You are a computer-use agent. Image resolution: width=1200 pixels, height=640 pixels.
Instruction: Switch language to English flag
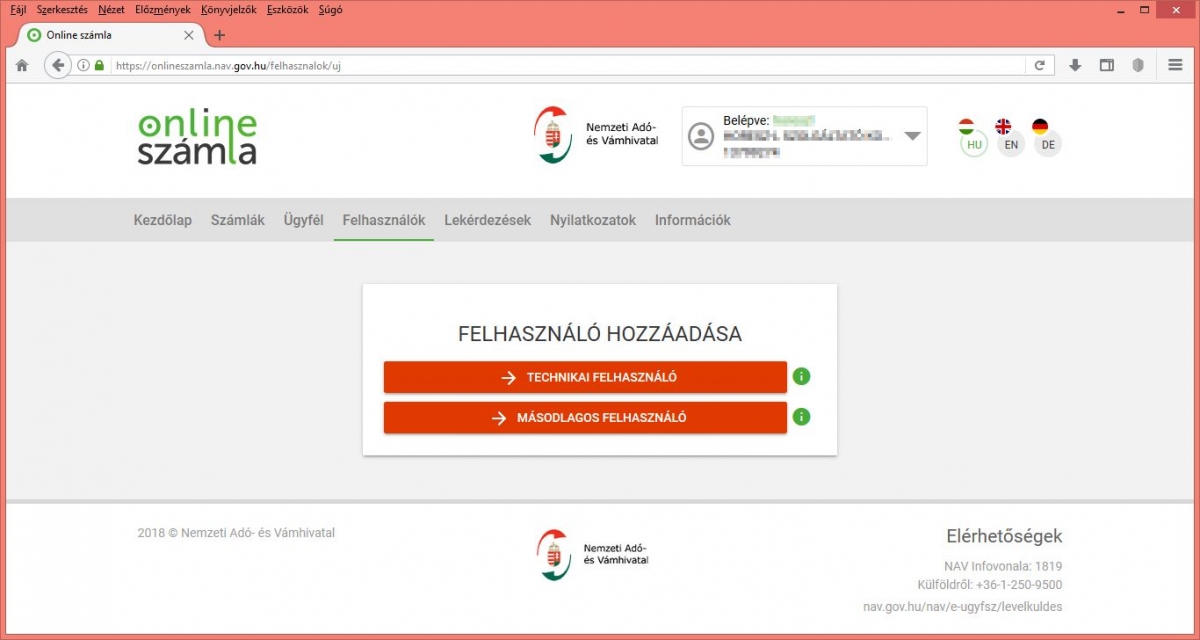[x=1011, y=136]
